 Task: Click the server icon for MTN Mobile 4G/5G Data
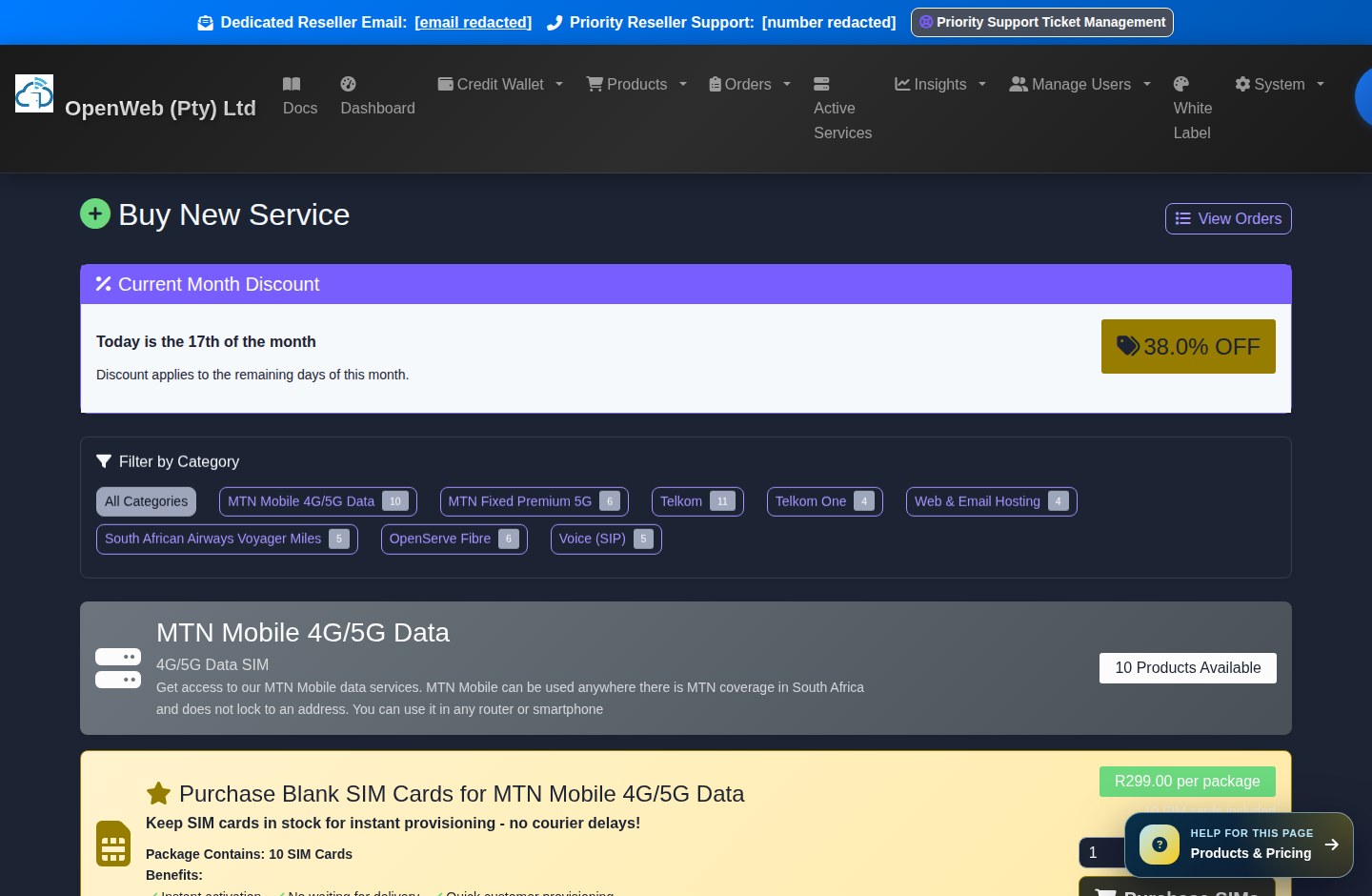(118, 668)
